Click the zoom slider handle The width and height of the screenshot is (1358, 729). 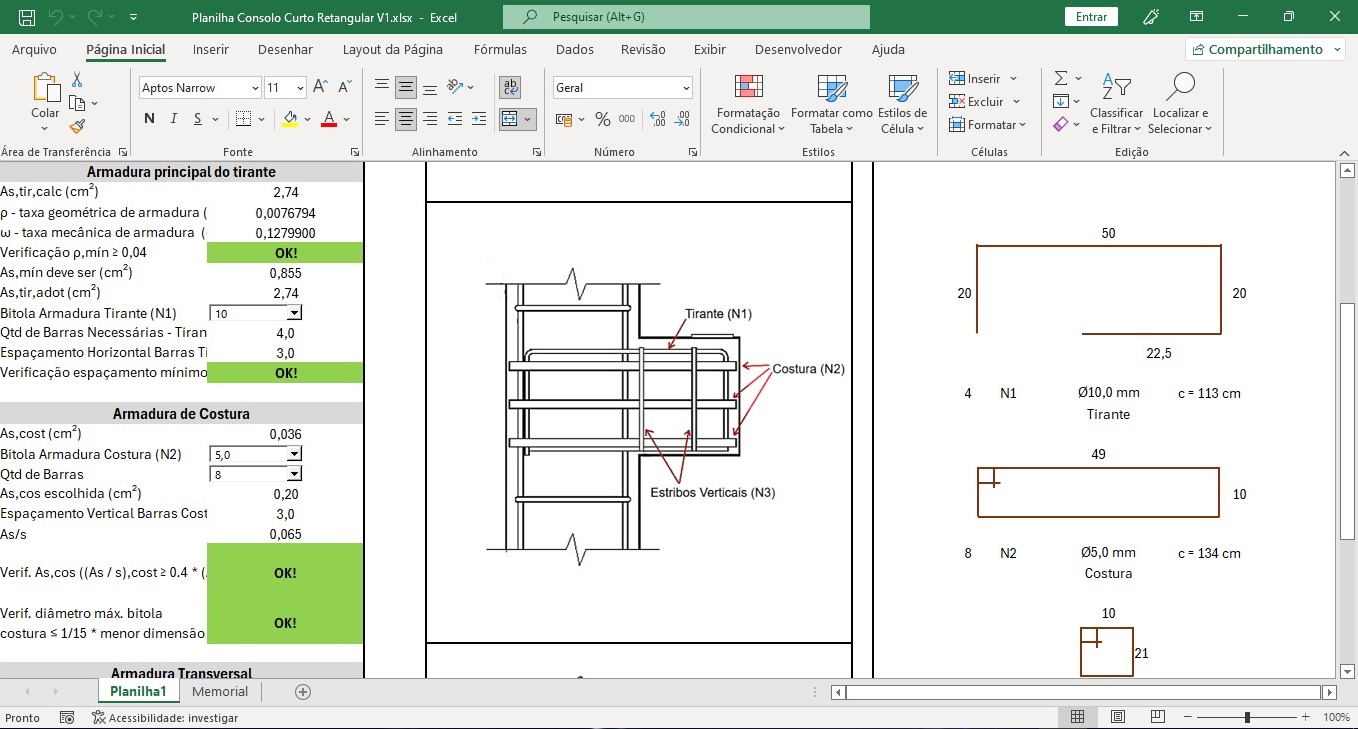pos(1247,717)
